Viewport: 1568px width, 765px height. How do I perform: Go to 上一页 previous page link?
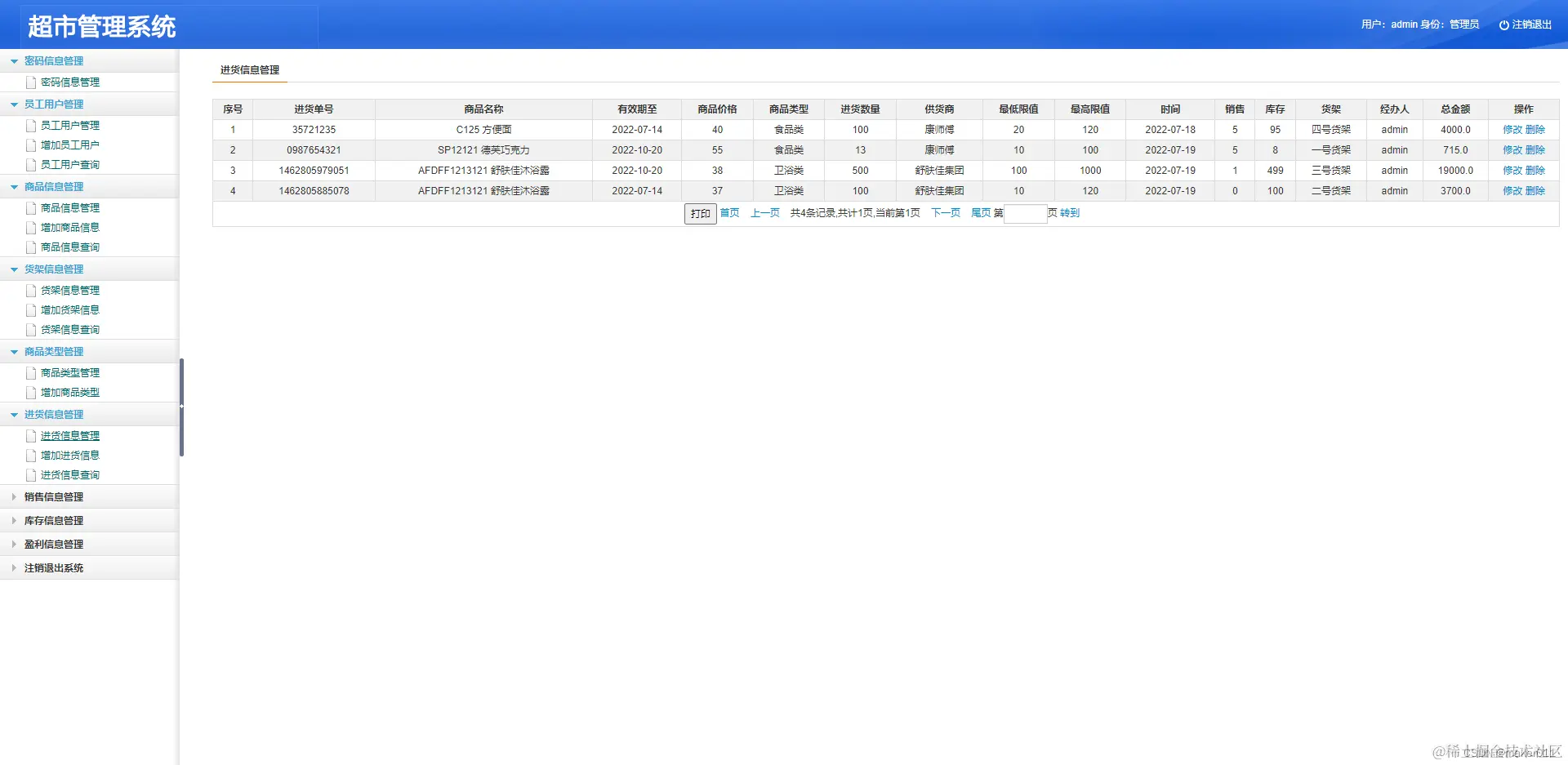click(x=765, y=213)
